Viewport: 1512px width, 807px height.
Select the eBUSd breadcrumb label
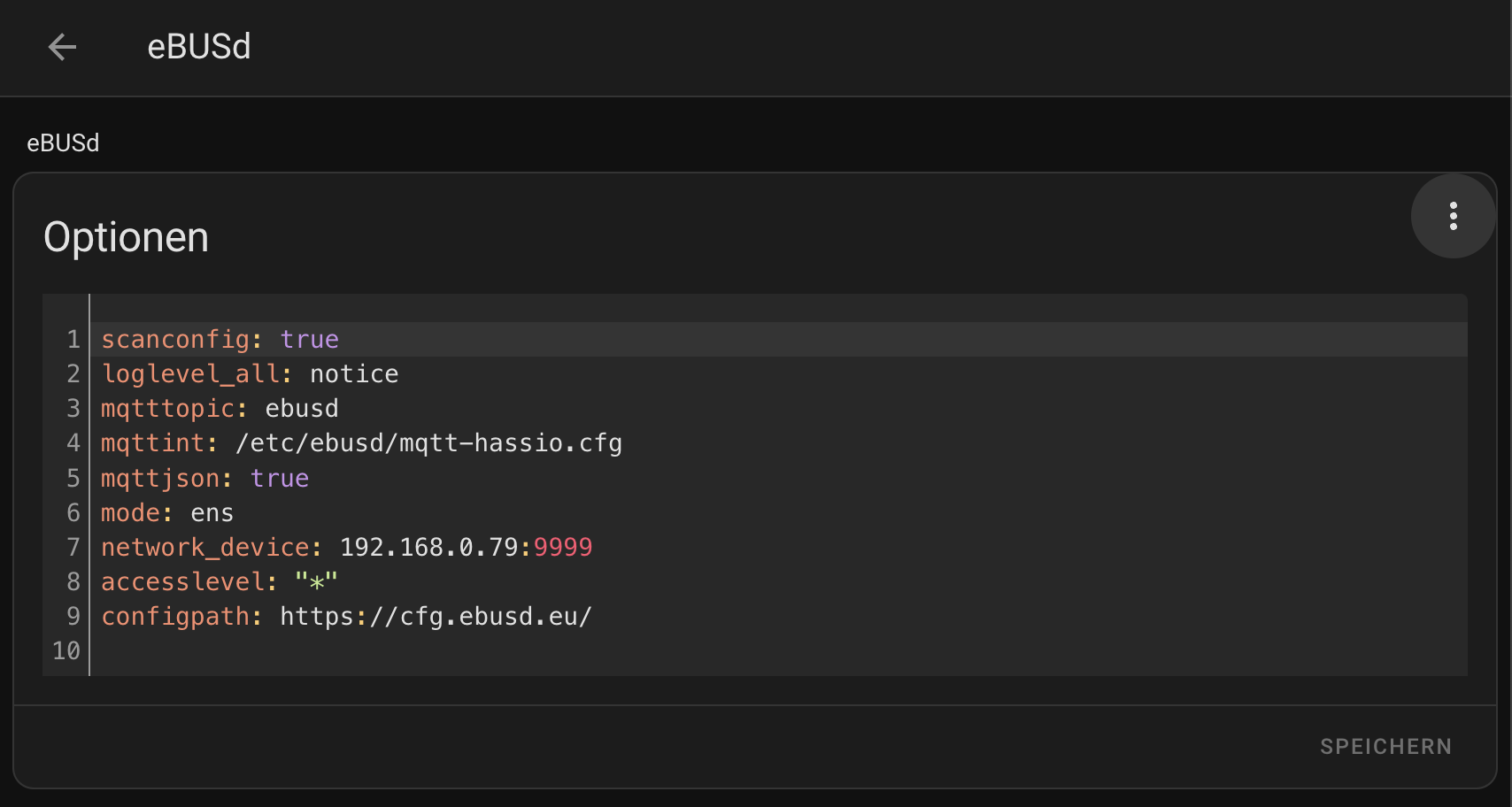pos(63,143)
